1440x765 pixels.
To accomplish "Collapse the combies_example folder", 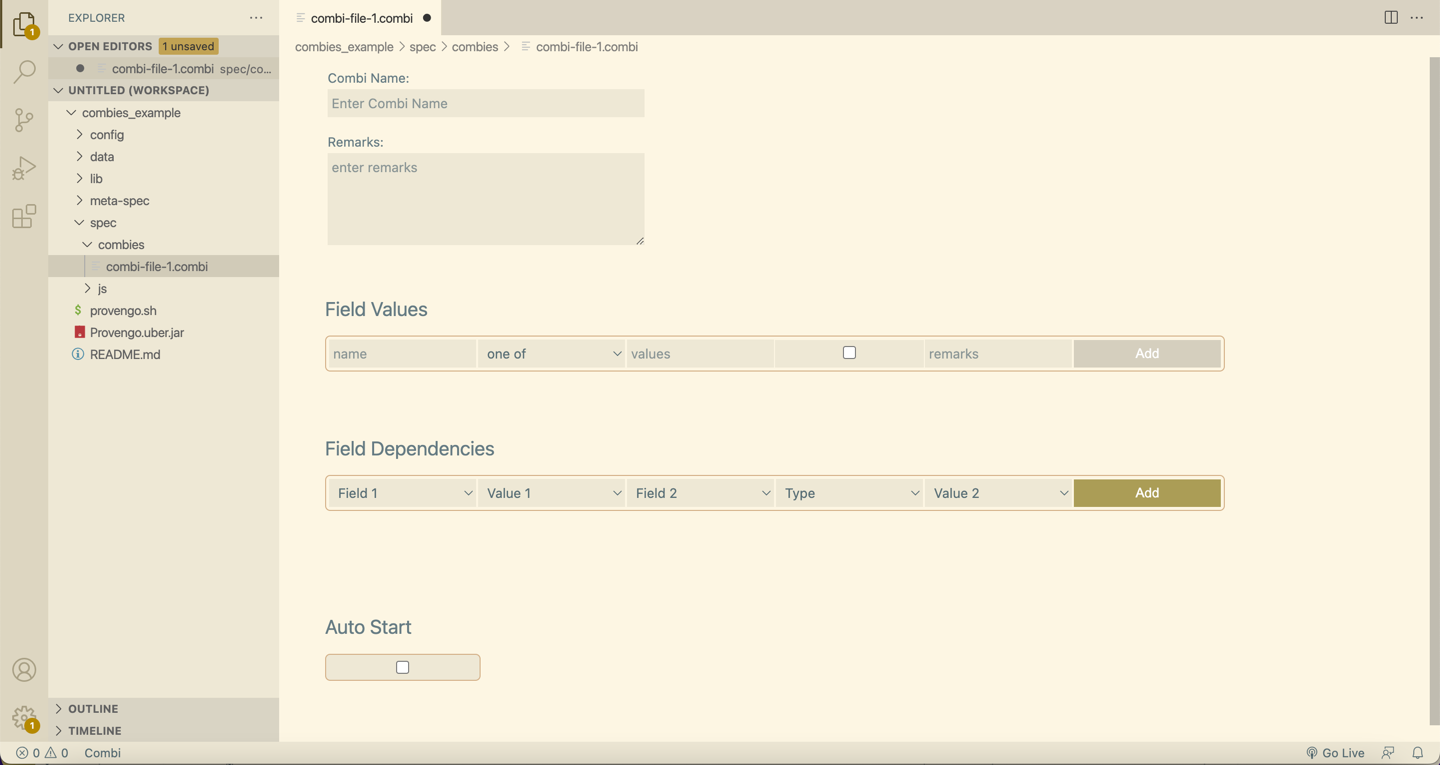I will [x=71, y=113].
